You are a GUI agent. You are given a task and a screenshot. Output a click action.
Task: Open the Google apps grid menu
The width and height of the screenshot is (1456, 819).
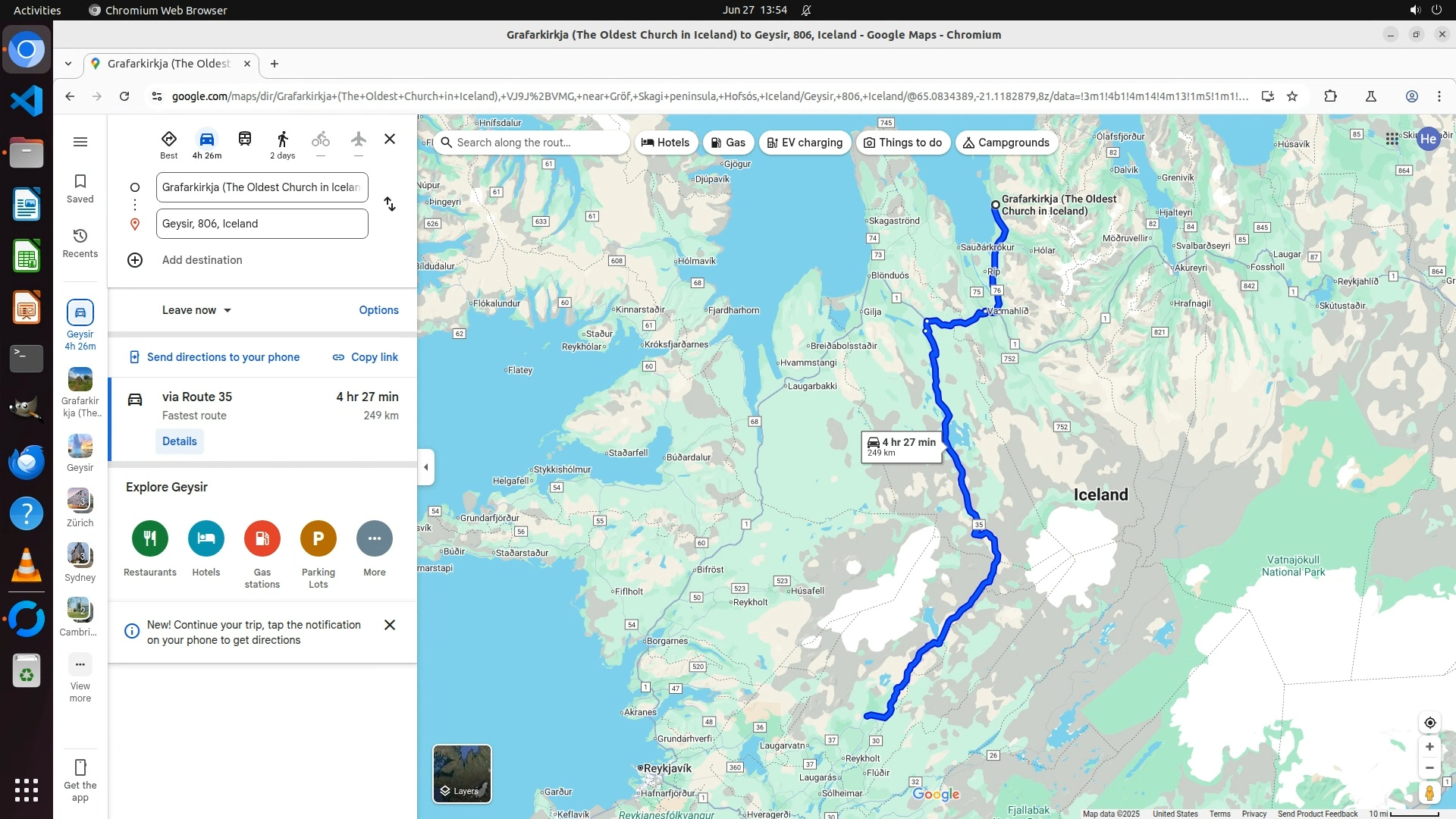(1392, 139)
